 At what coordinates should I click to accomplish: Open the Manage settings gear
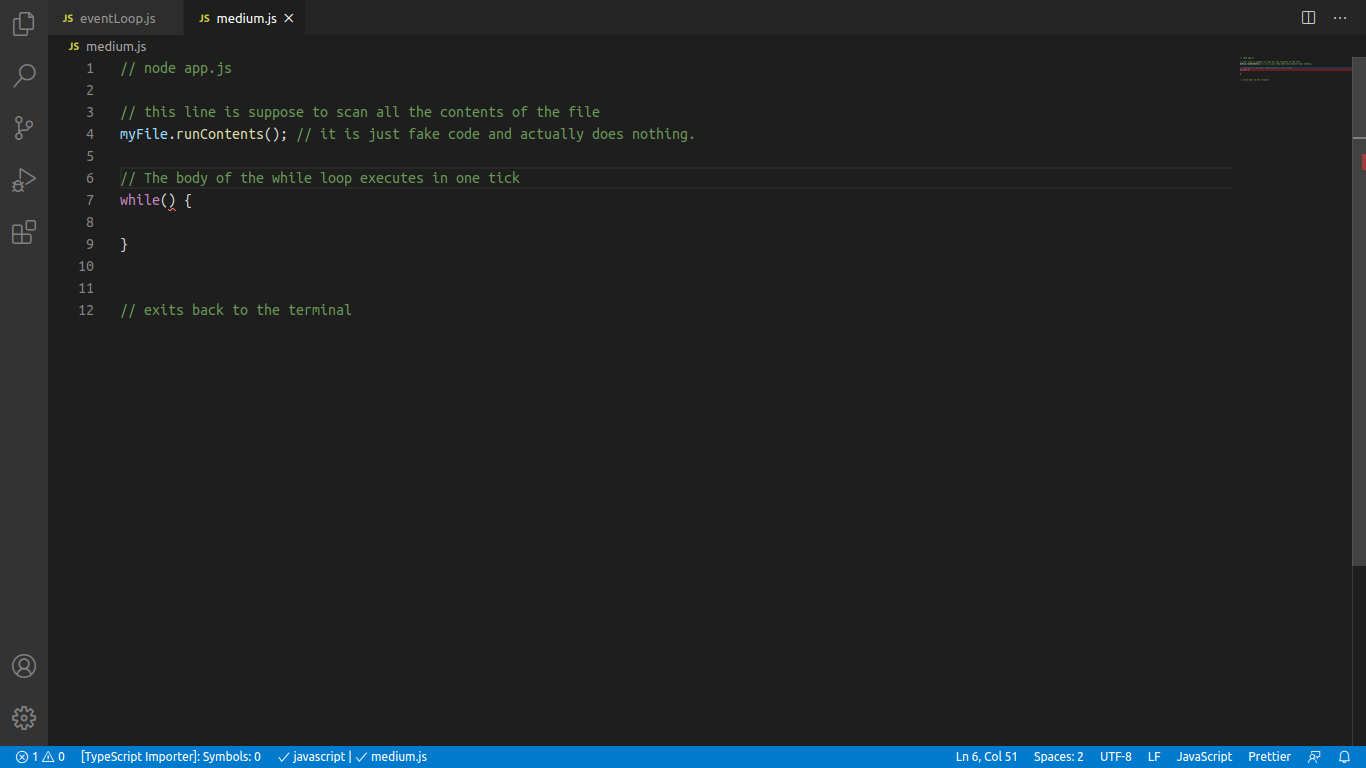point(23,718)
